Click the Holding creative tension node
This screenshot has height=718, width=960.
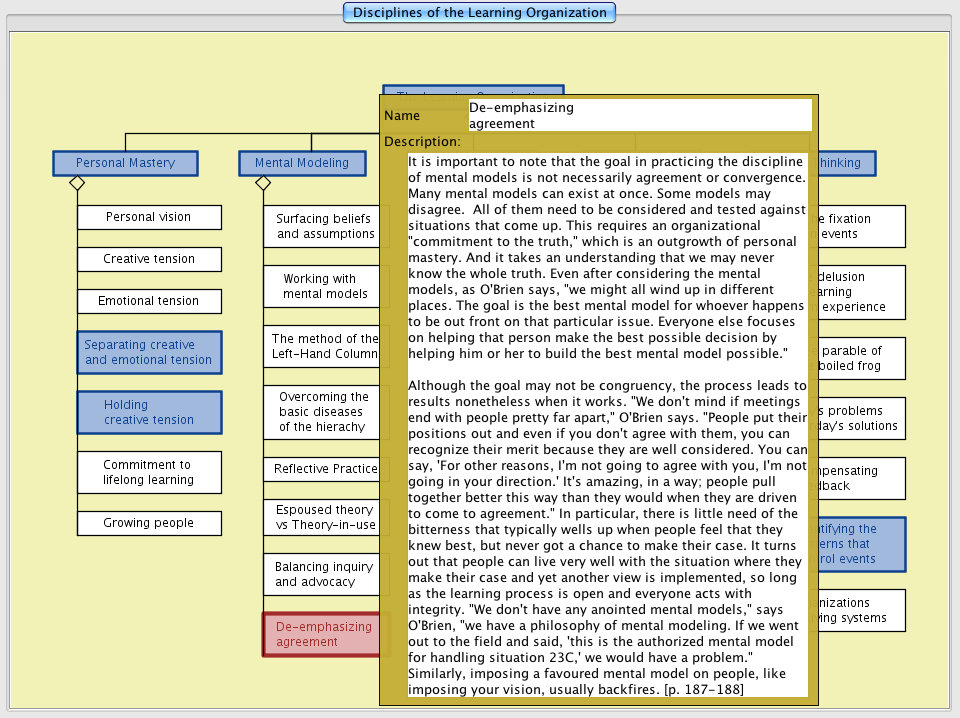[x=149, y=412]
